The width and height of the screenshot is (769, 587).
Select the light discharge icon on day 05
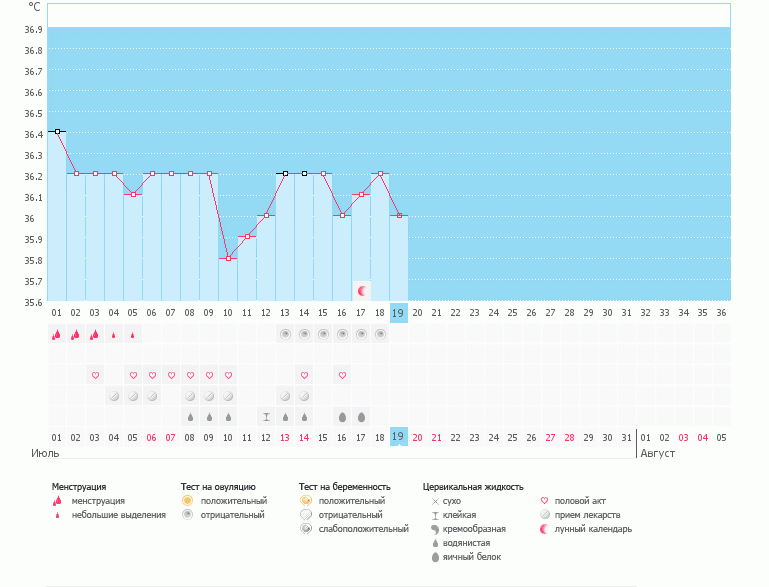[x=133, y=335]
